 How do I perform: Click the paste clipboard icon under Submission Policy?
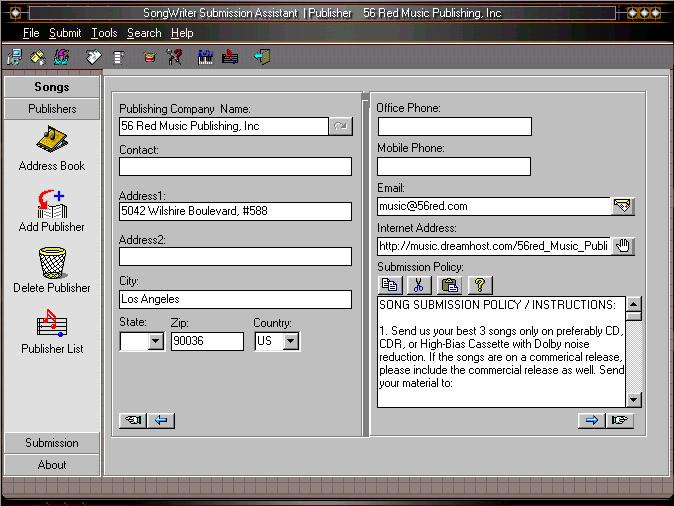pyautogui.click(x=449, y=285)
